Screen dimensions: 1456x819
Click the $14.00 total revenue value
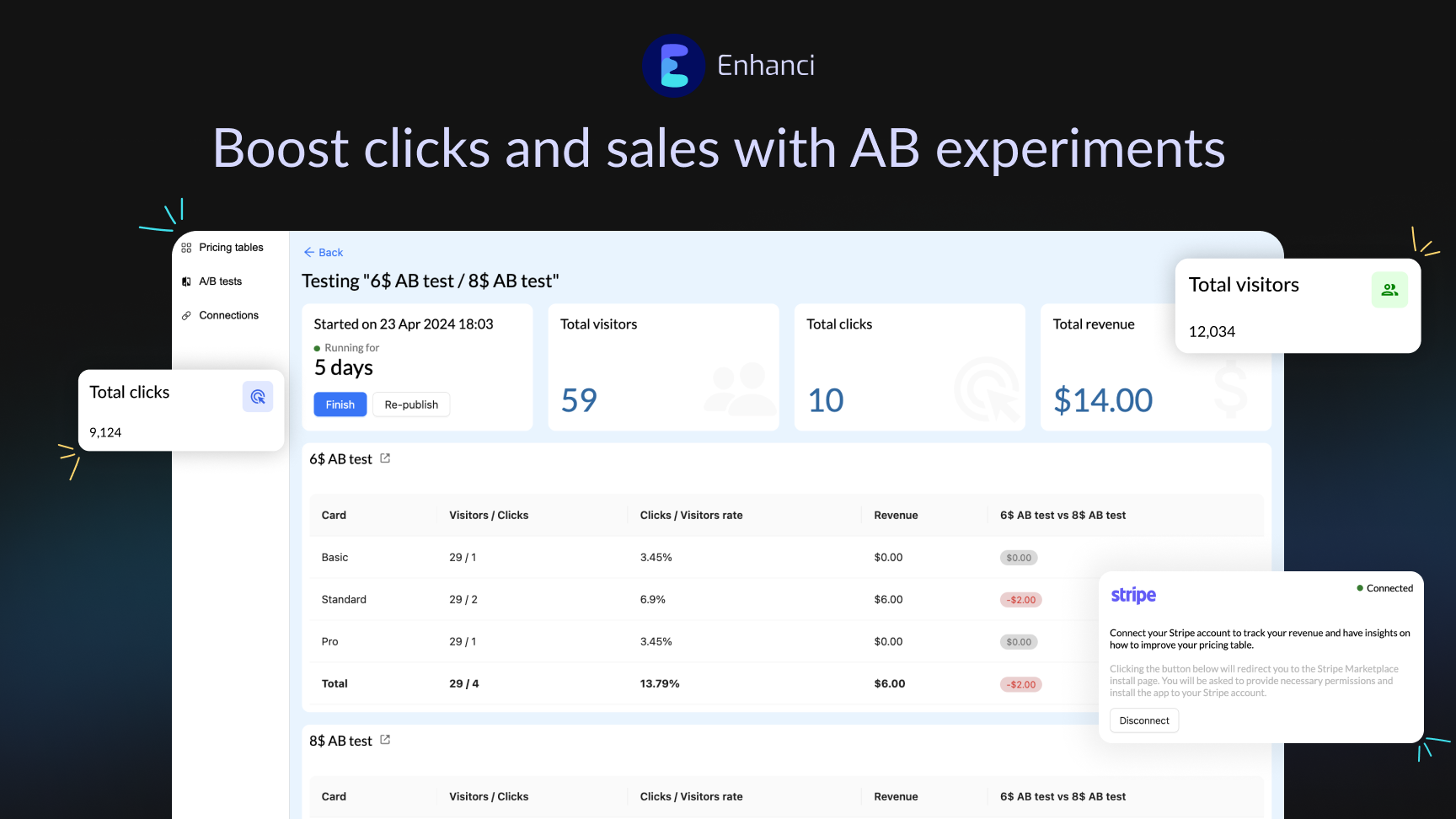pyautogui.click(x=1103, y=400)
